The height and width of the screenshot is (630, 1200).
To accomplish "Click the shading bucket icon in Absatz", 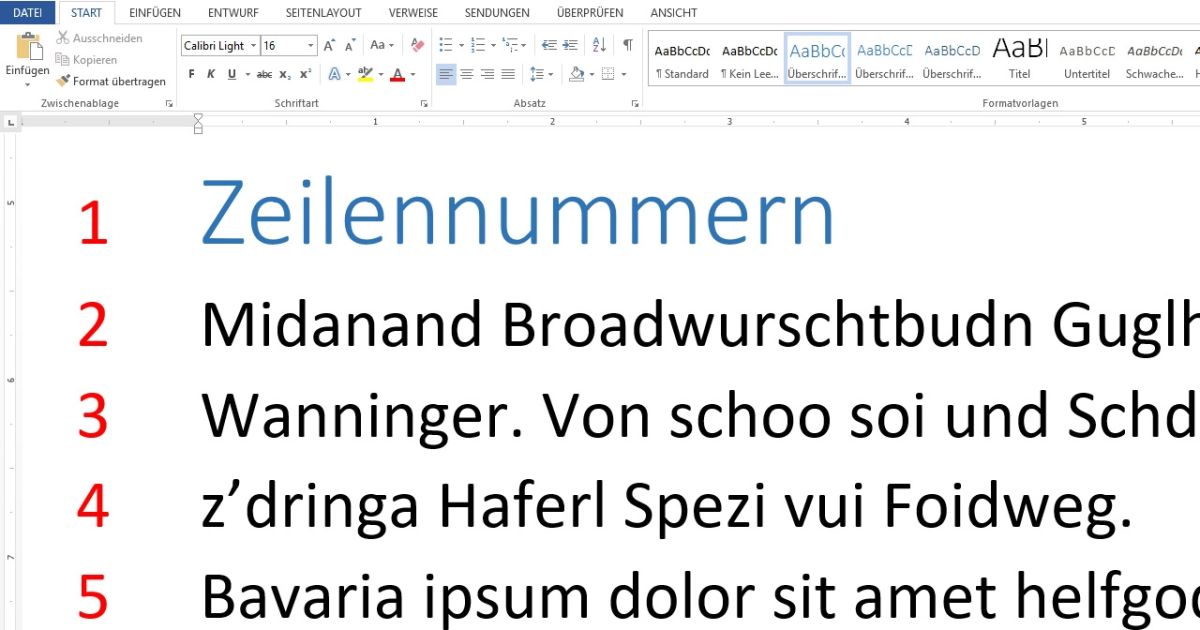I will [x=576, y=74].
